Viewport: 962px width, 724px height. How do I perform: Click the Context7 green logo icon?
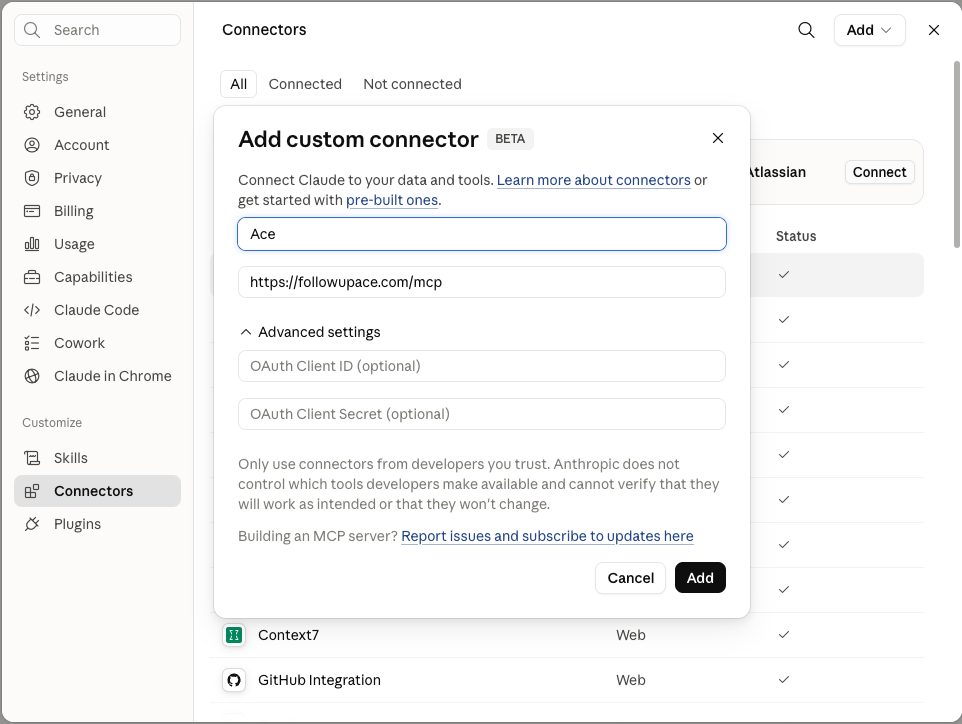coord(234,635)
